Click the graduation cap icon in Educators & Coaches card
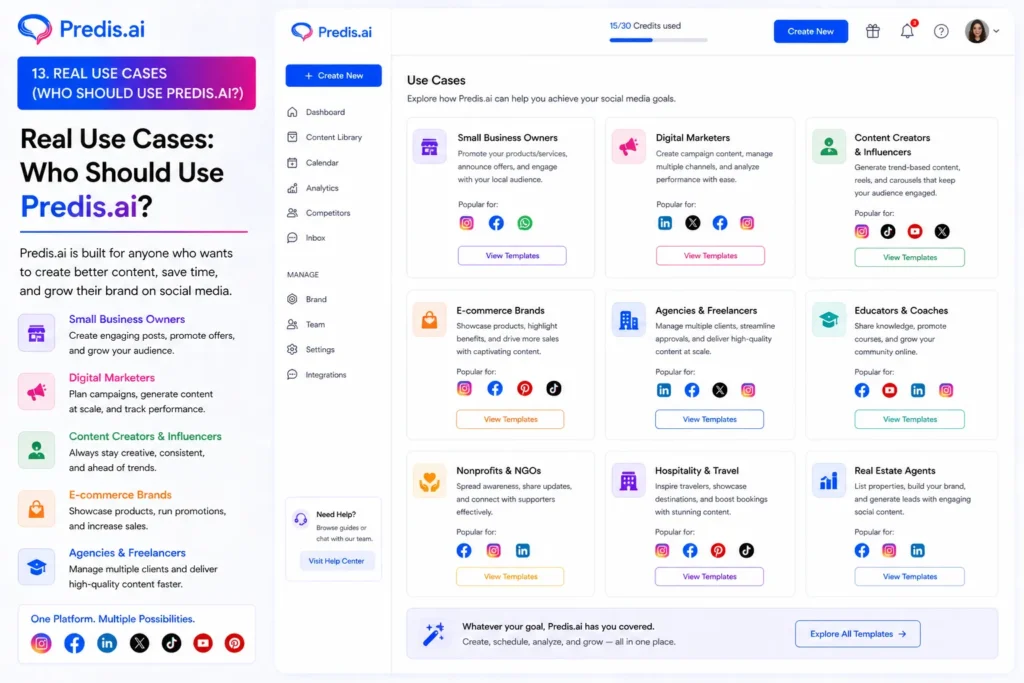Screen dimensions: 1024x683 pos(828,320)
